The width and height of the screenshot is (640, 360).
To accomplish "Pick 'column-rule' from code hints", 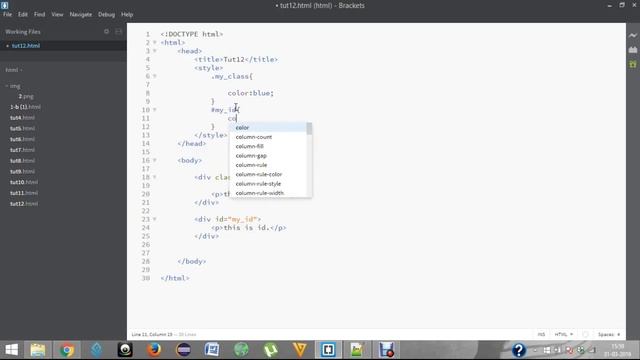I will point(268,165).
